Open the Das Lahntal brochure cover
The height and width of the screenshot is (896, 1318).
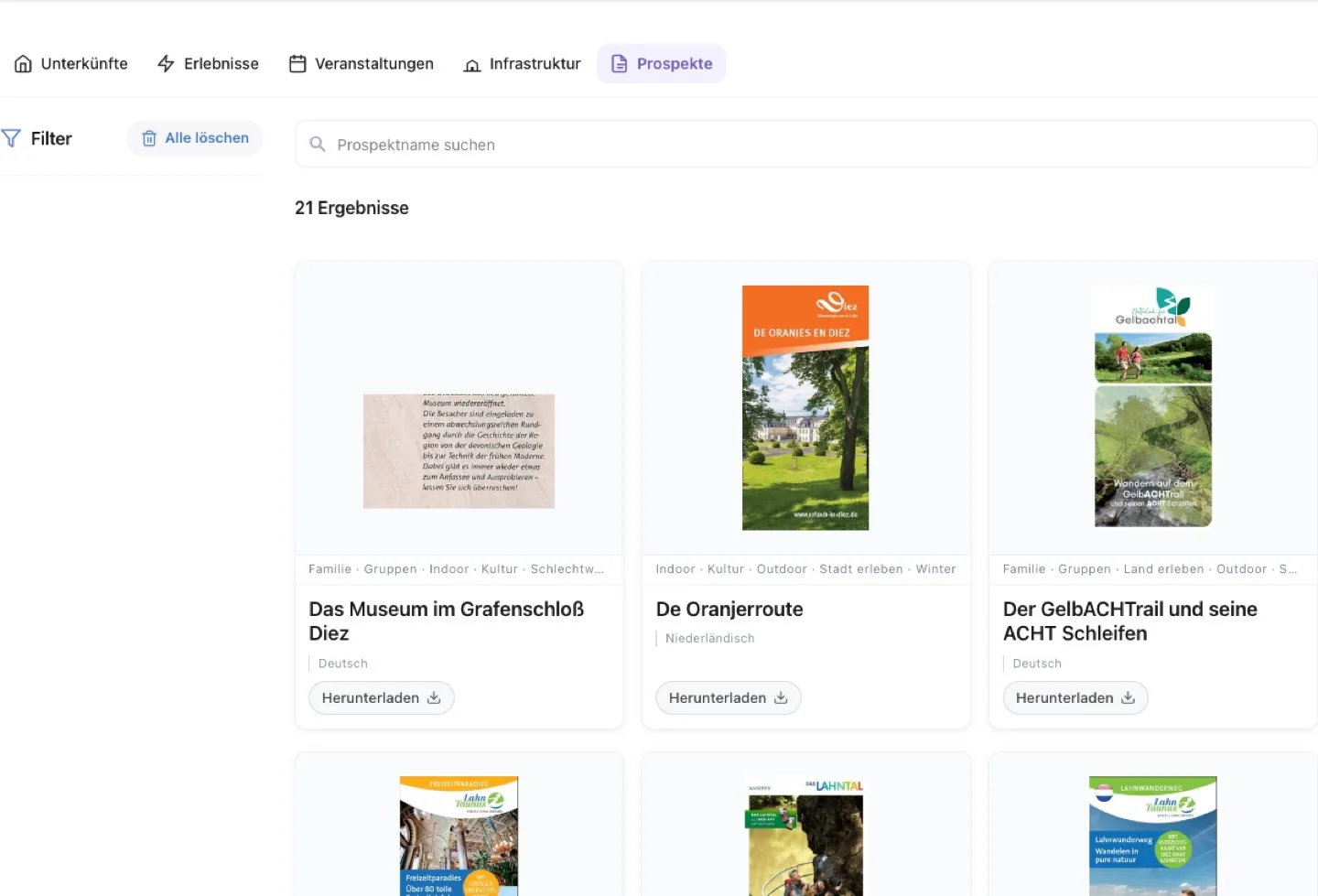(x=805, y=837)
